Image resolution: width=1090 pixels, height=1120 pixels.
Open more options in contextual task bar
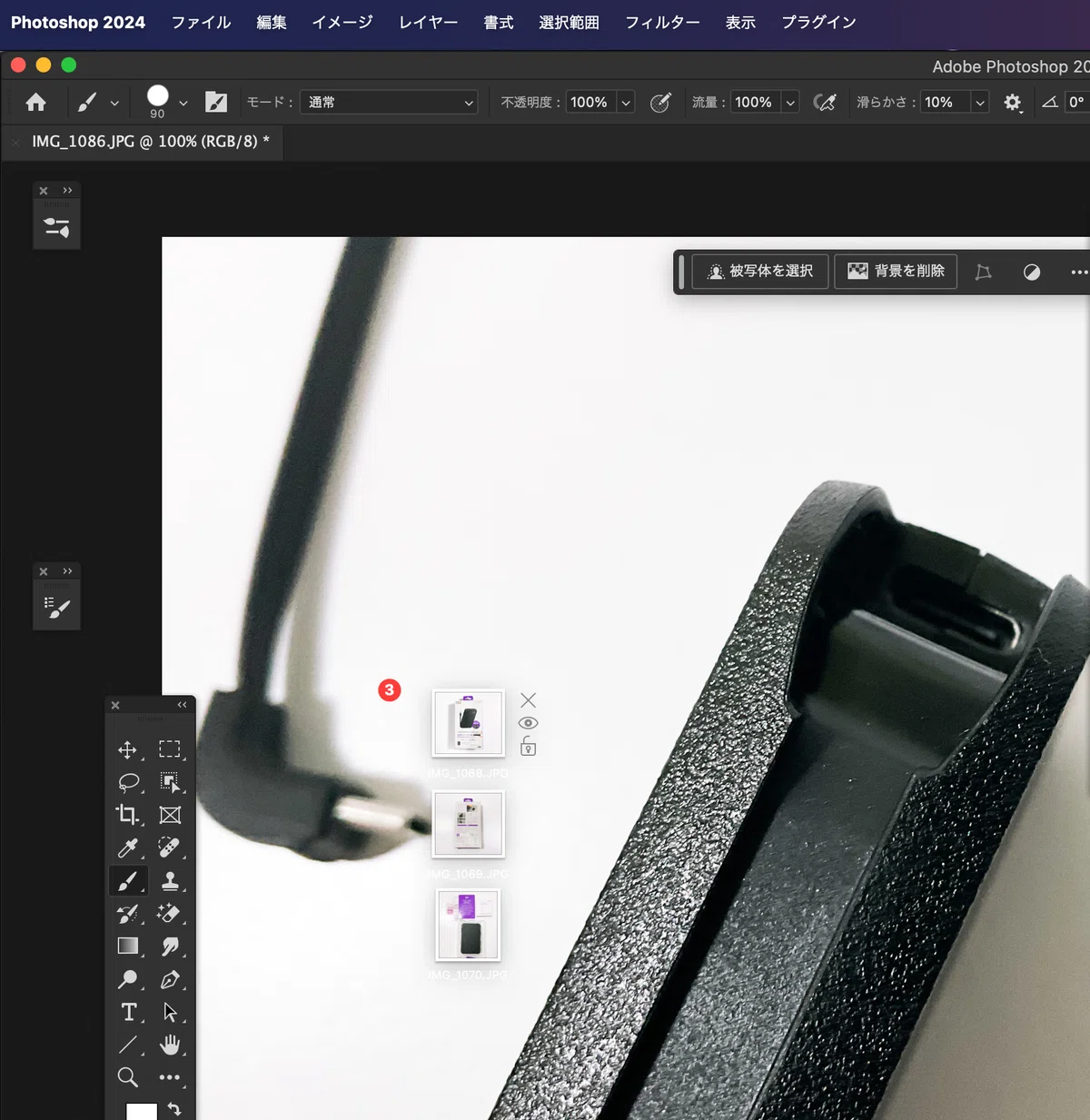1079,272
